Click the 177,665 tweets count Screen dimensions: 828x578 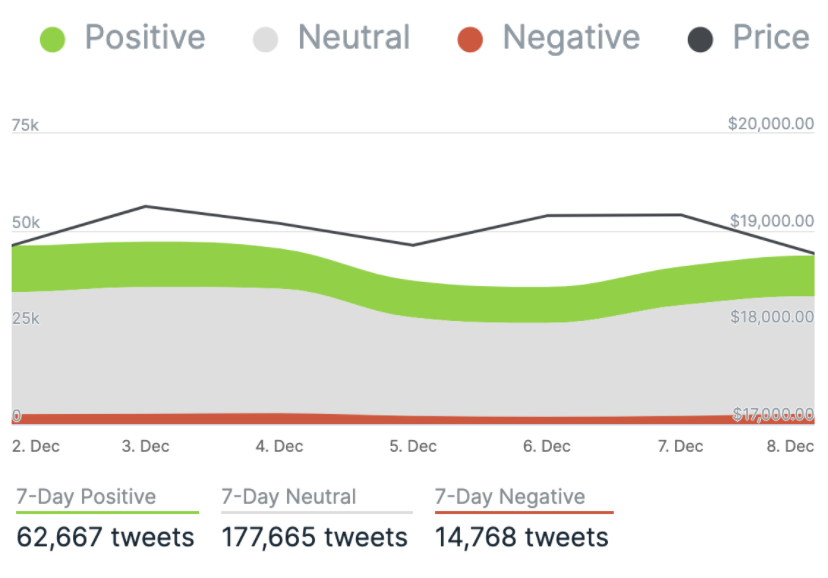[x=314, y=537]
